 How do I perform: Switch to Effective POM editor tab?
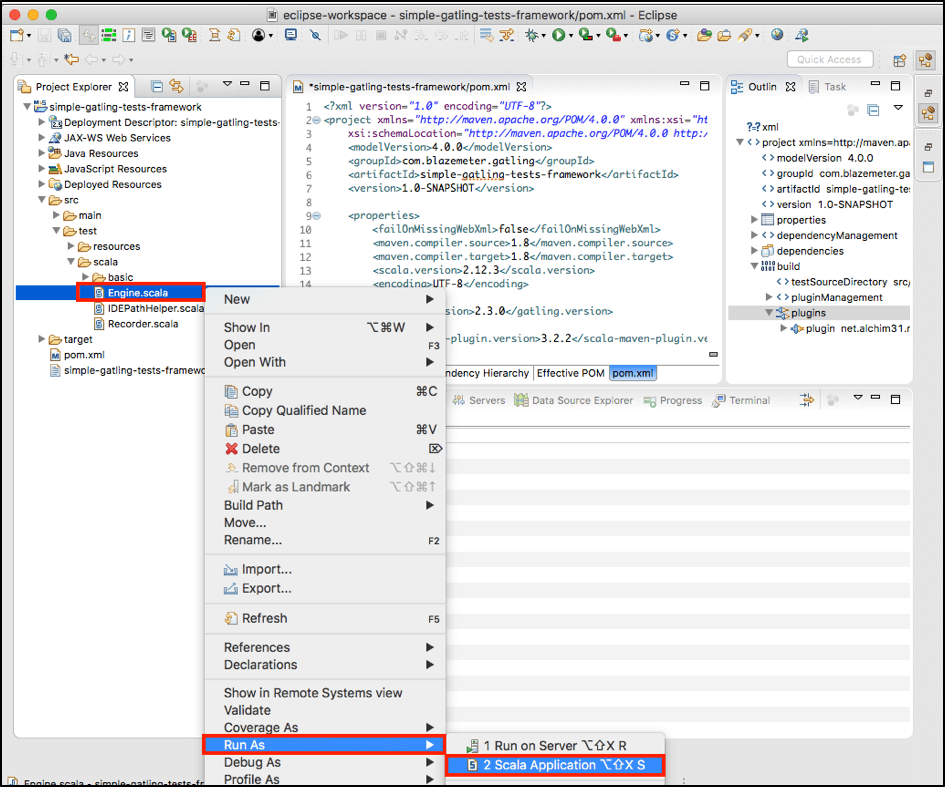(570, 373)
